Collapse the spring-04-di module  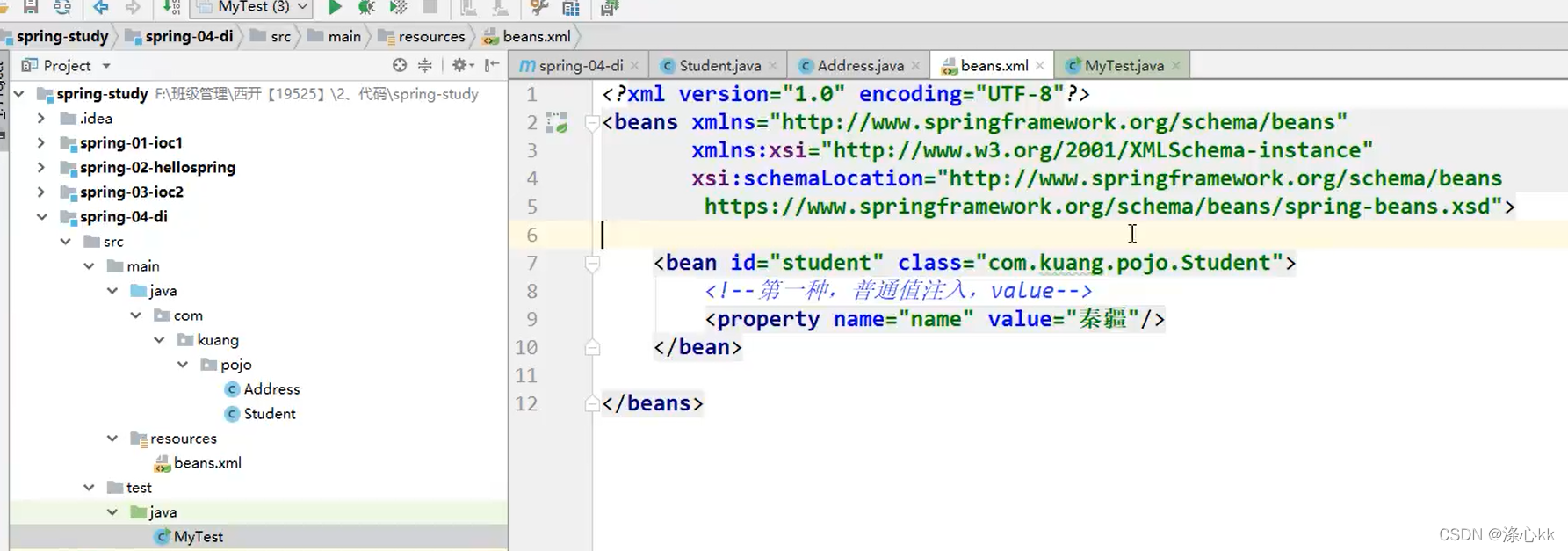(x=41, y=216)
